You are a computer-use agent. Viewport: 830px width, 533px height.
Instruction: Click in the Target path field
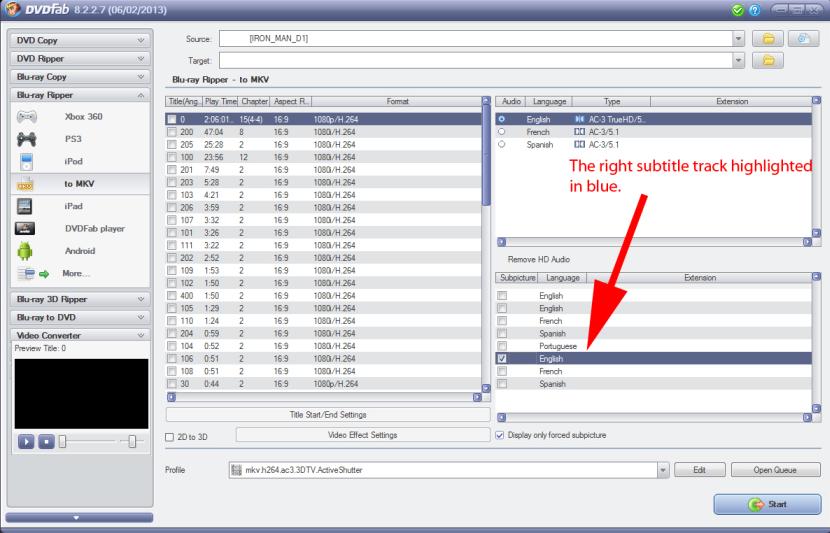click(x=476, y=60)
